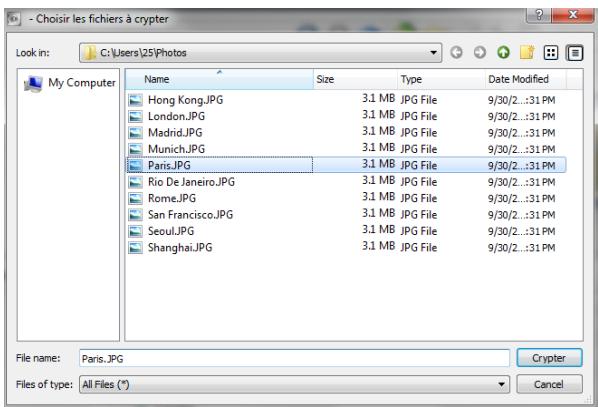
Task: Select the Rome.JPG file name
Action: [x=172, y=199]
